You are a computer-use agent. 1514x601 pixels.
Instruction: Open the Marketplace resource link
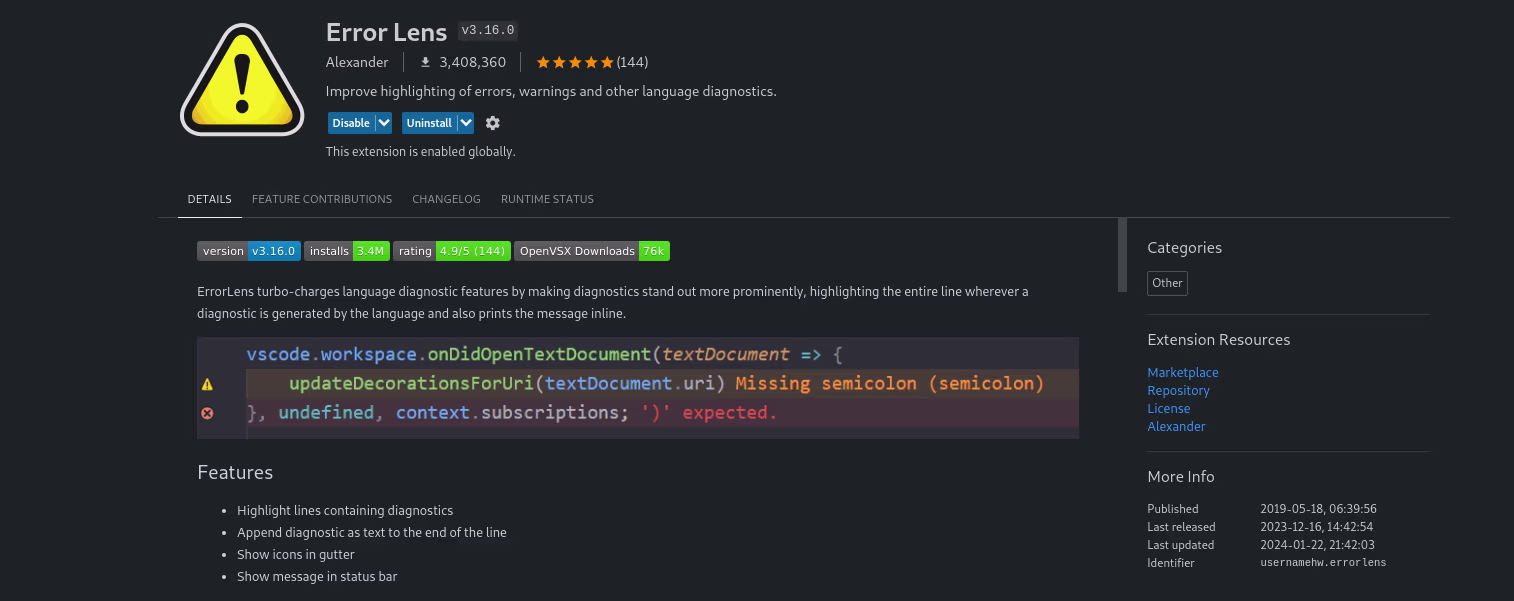click(x=1183, y=372)
